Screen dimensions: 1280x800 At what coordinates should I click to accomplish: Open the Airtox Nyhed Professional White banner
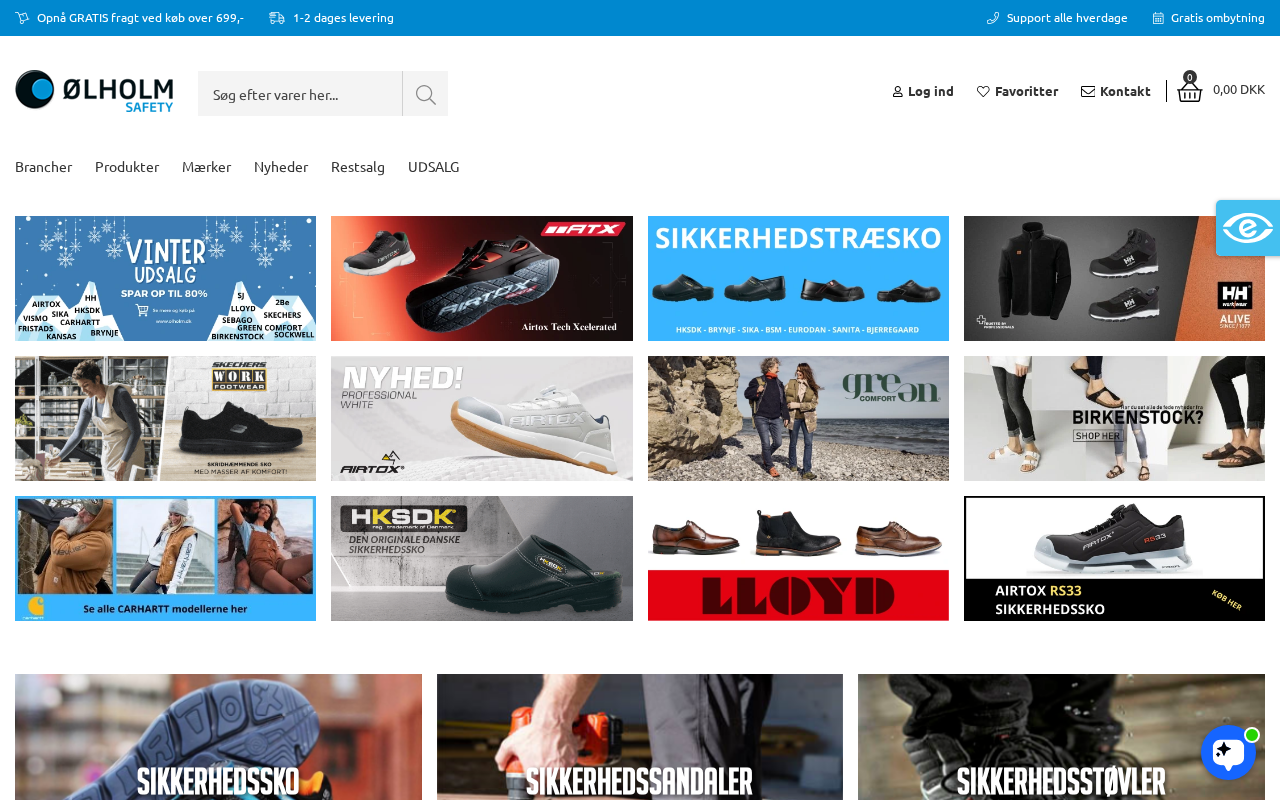(482, 419)
